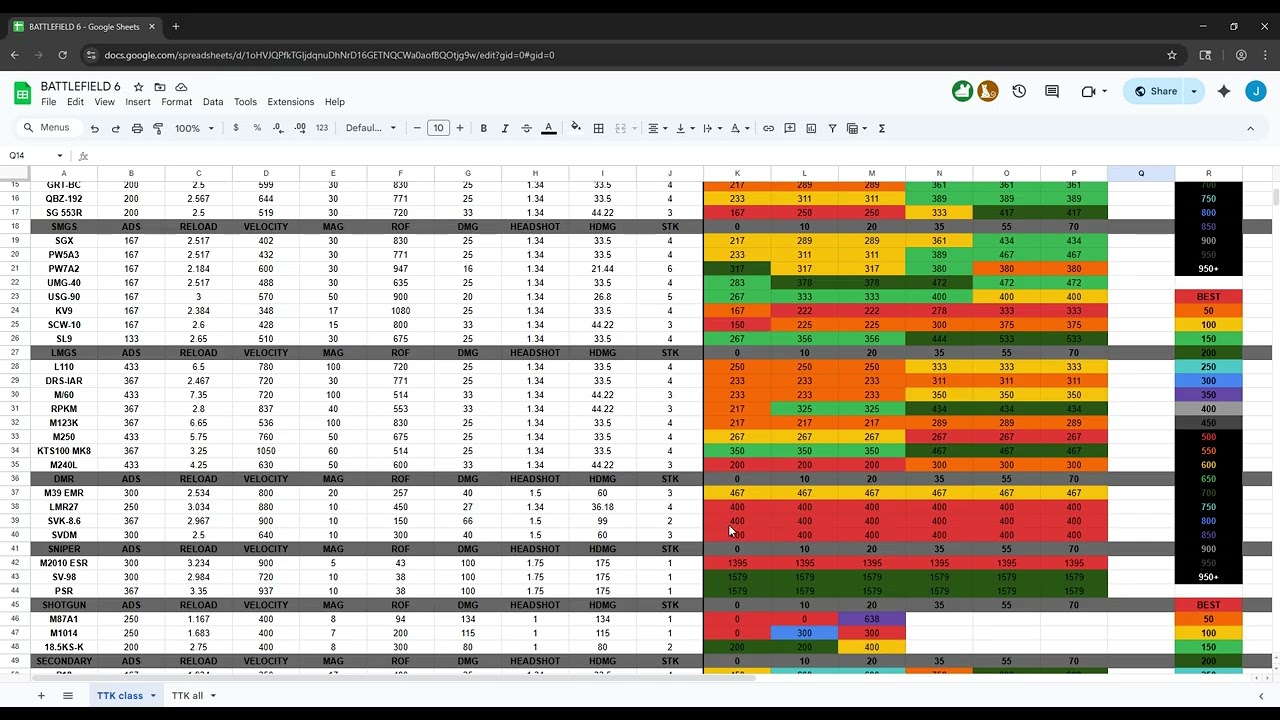Click the Share button

point(1154,91)
